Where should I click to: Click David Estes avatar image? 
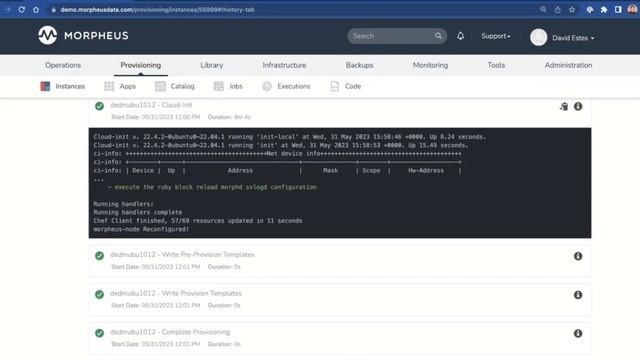538,38
